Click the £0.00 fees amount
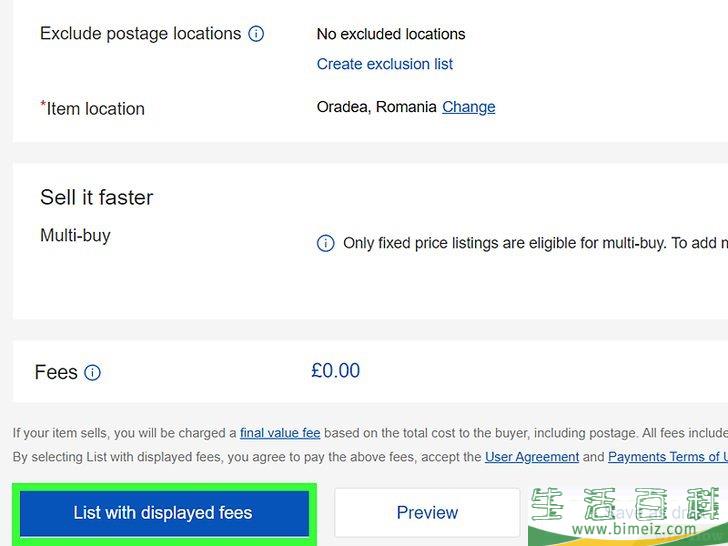 pyautogui.click(x=336, y=371)
